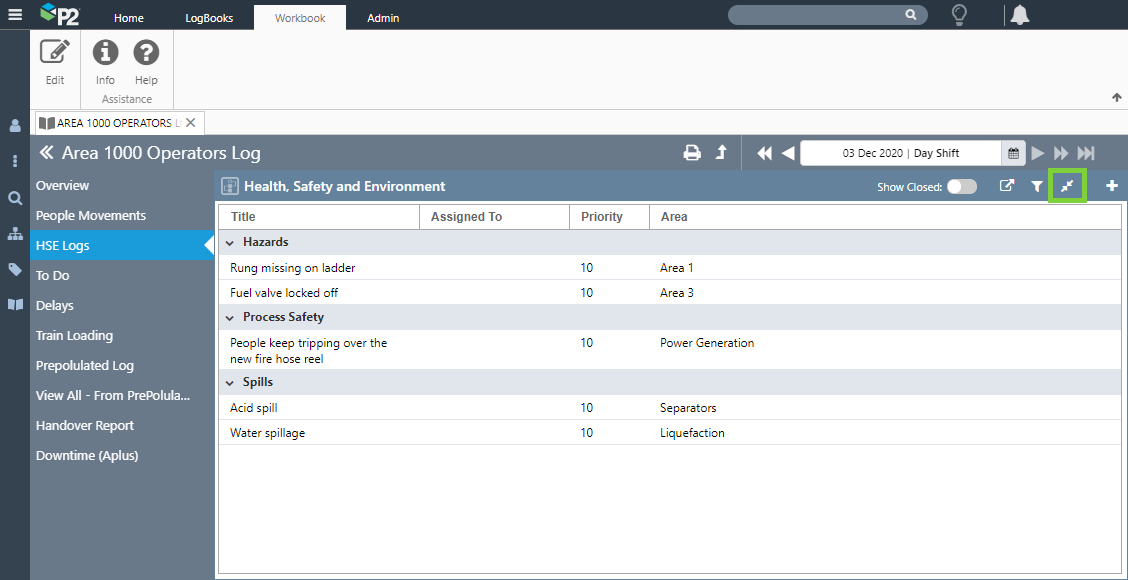Add new HSE entry with plus icon

pos(1111,186)
